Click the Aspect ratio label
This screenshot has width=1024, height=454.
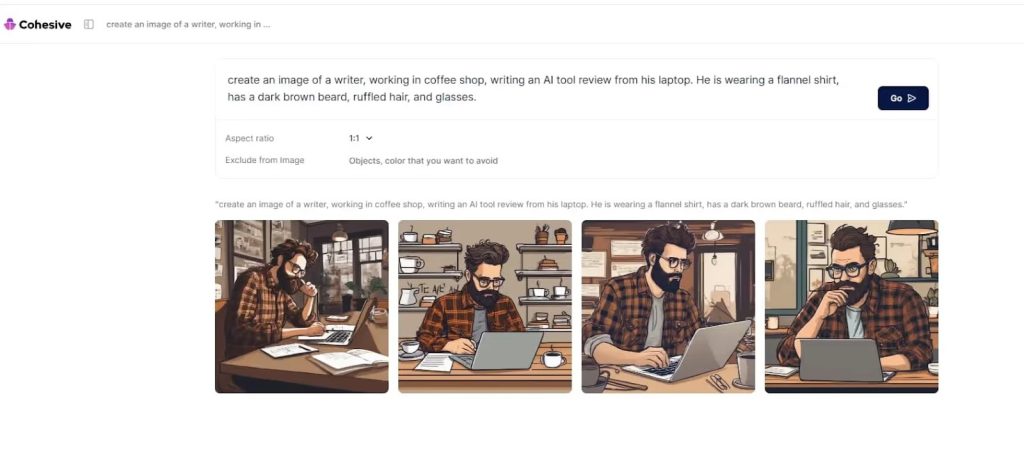pyautogui.click(x=249, y=138)
